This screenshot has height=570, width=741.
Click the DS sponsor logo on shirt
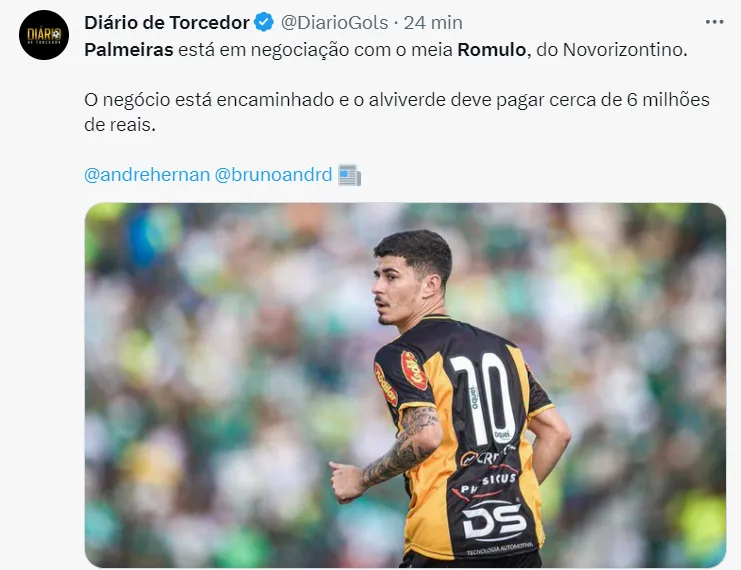point(494,519)
